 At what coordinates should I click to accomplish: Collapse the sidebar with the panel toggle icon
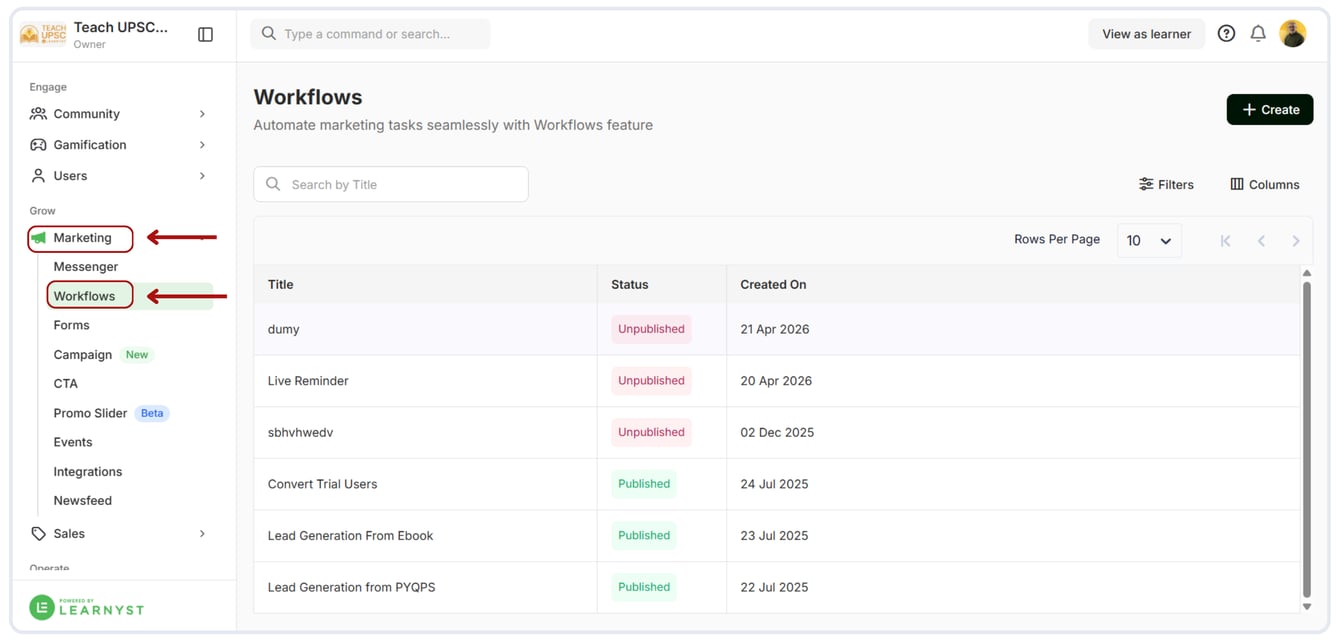(206, 35)
